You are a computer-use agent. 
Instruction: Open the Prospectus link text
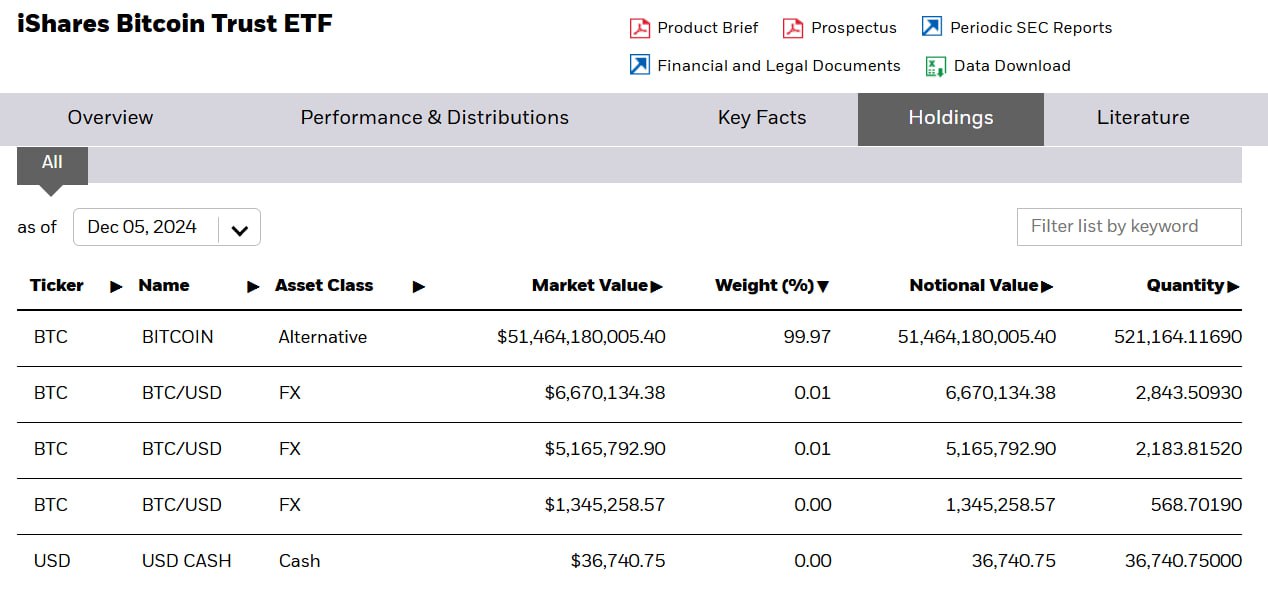tap(853, 28)
